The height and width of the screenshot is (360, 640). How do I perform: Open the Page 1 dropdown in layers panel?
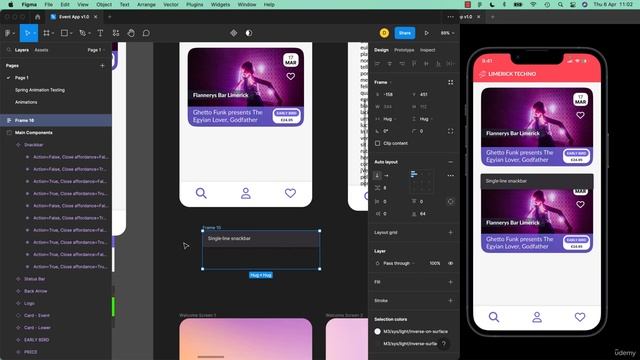coord(96,50)
